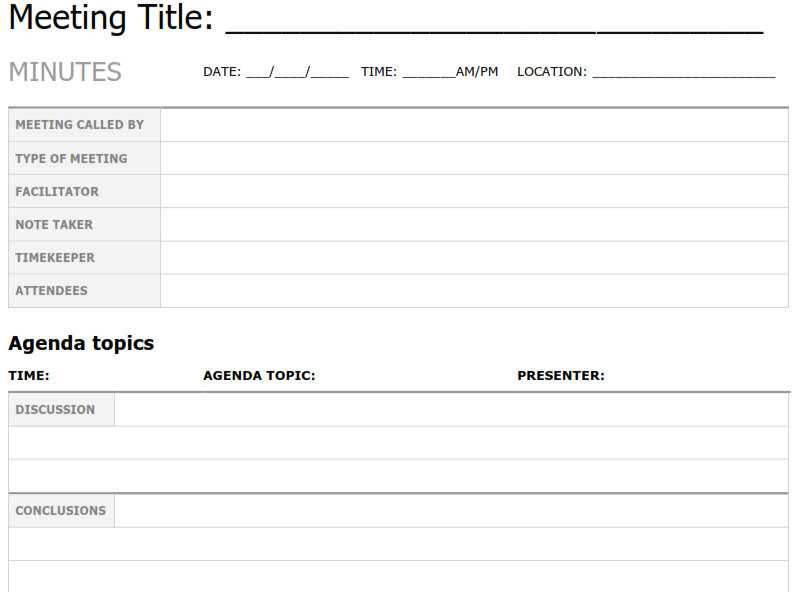The image size is (796, 592).
Task: Click the PRESENTER: label
Action: (x=561, y=376)
